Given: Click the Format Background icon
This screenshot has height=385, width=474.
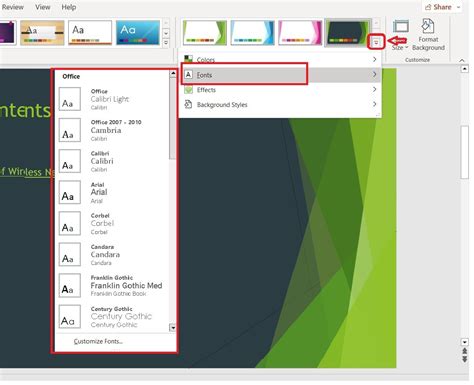Looking at the screenshot, I should click(x=428, y=26).
